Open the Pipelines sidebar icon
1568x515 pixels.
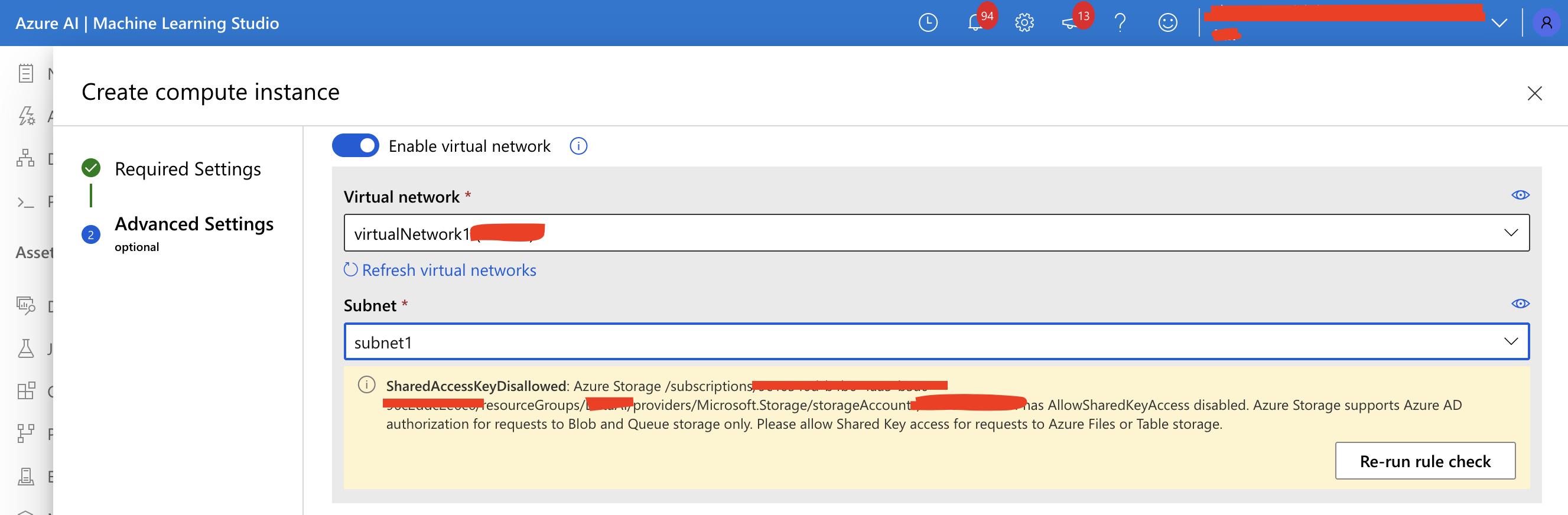[25, 433]
